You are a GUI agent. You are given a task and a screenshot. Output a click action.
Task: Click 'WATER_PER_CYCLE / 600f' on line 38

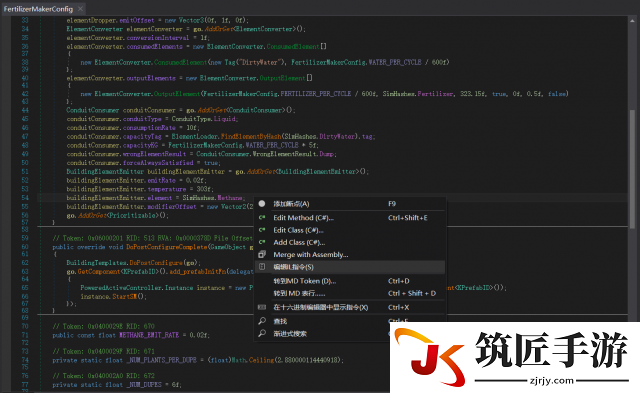[x=409, y=62]
